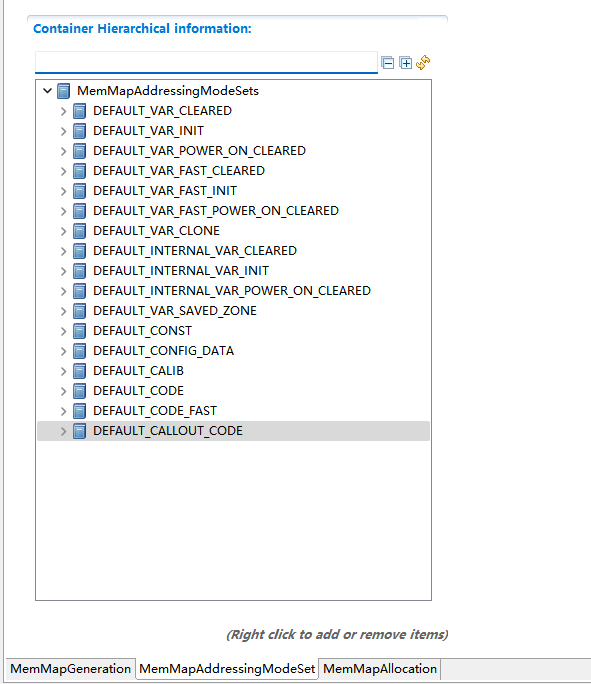
Task: Select the DEFAULT_INTERNAL_VAR_CLEARED tree item
Action: point(195,251)
